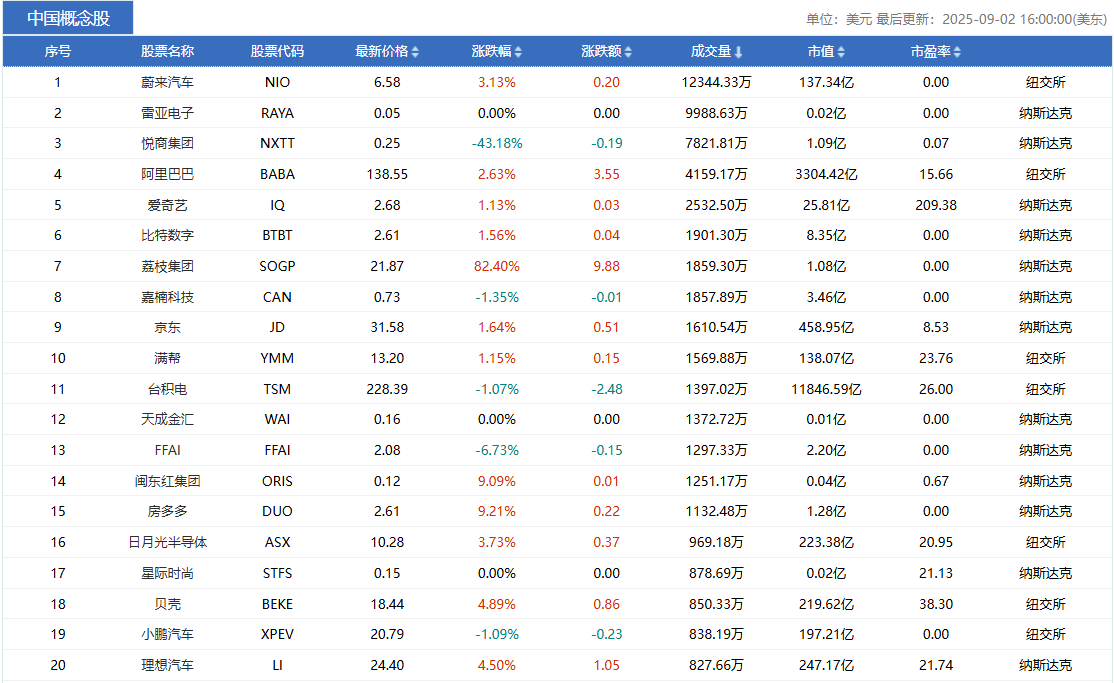Click the BEKE stock code
The image size is (1114, 683).
(277, 604)
